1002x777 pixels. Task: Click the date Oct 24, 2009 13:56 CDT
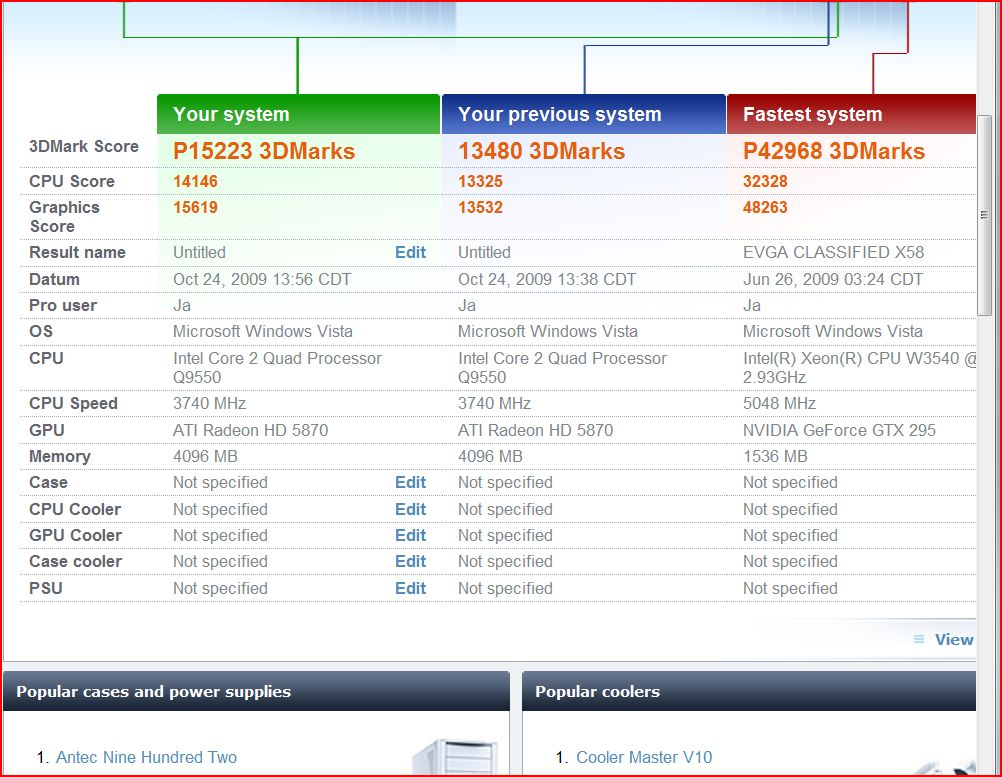click(262, 279)
